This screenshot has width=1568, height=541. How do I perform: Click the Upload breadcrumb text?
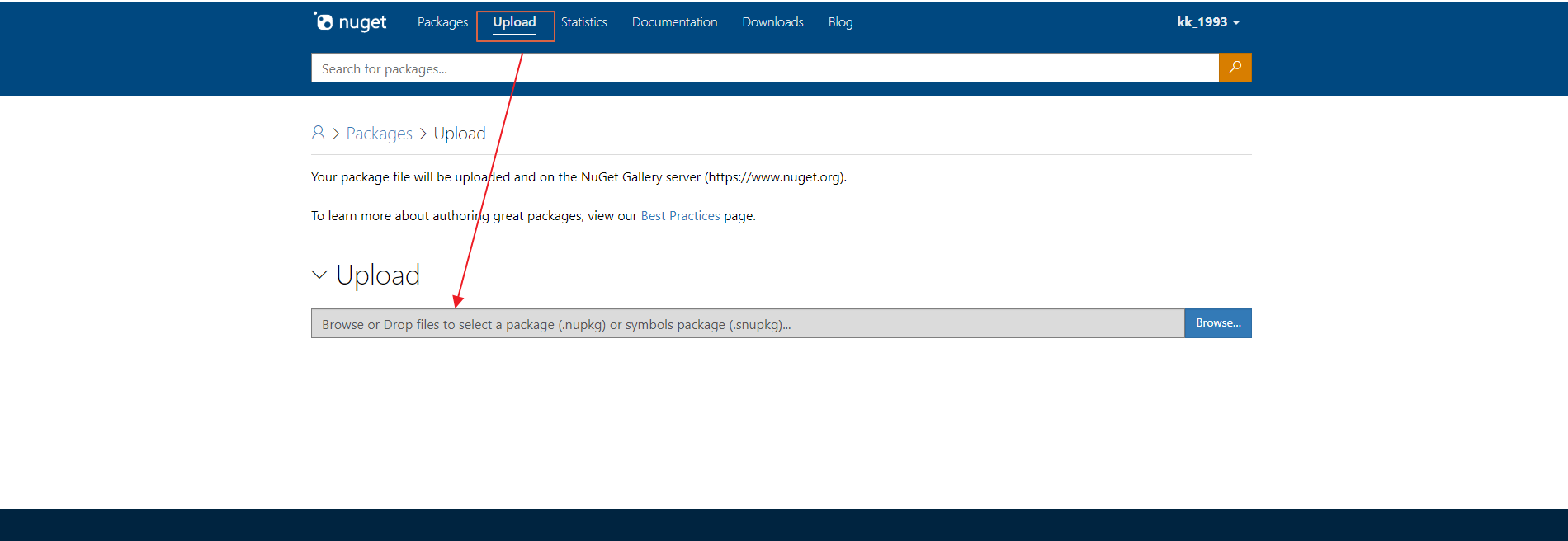coord(460,134)
